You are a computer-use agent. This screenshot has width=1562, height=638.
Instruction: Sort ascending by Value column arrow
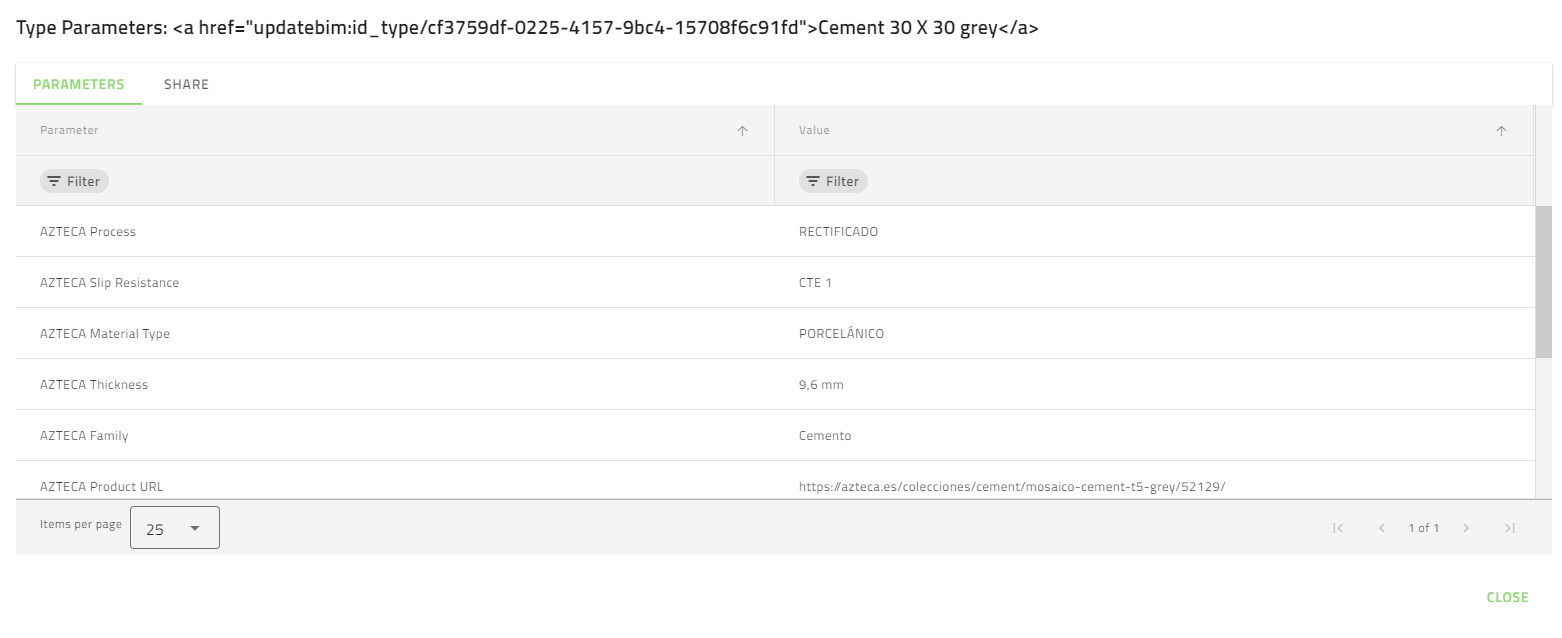[1501, 131]
